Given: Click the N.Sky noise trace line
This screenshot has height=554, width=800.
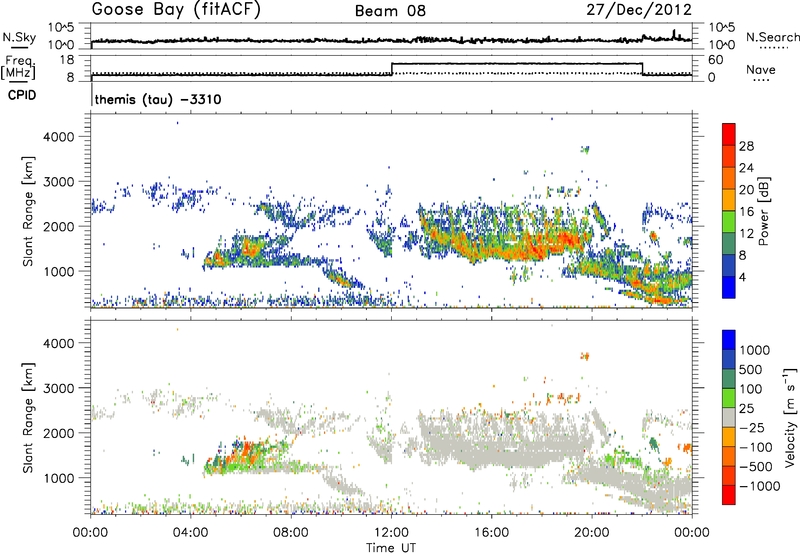Looking at the screenshot, I should pos(391,40).
